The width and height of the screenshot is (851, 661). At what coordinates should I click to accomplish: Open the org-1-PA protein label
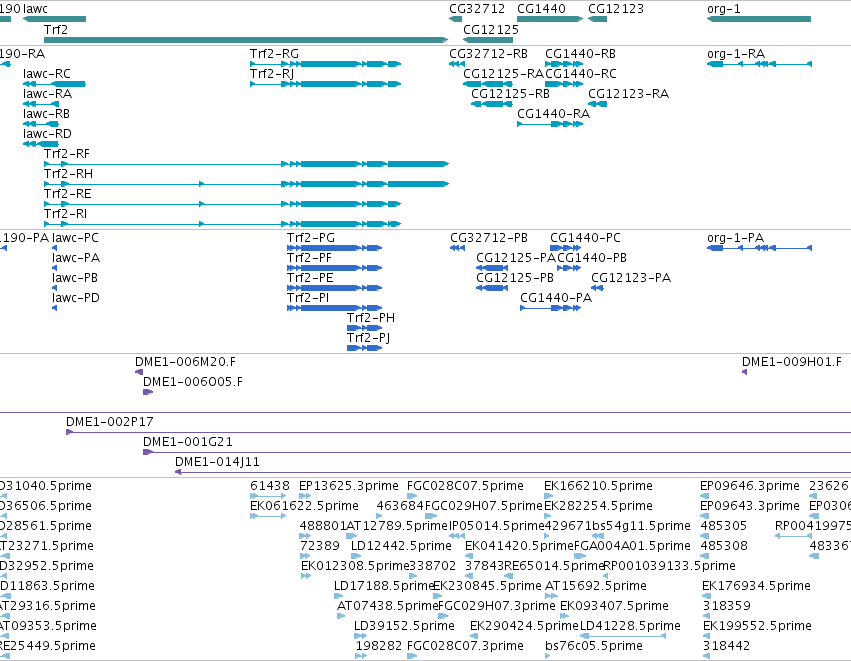pos(735,238)
